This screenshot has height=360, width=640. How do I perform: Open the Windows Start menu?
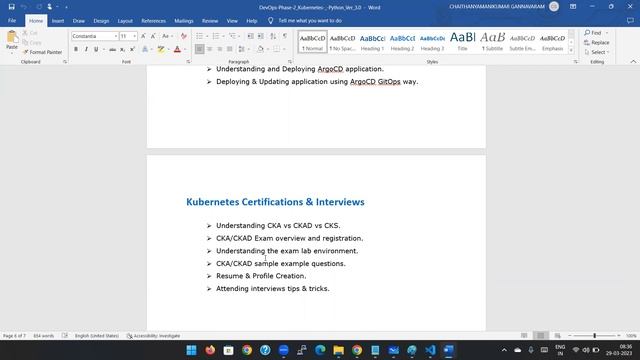point(191,350)
